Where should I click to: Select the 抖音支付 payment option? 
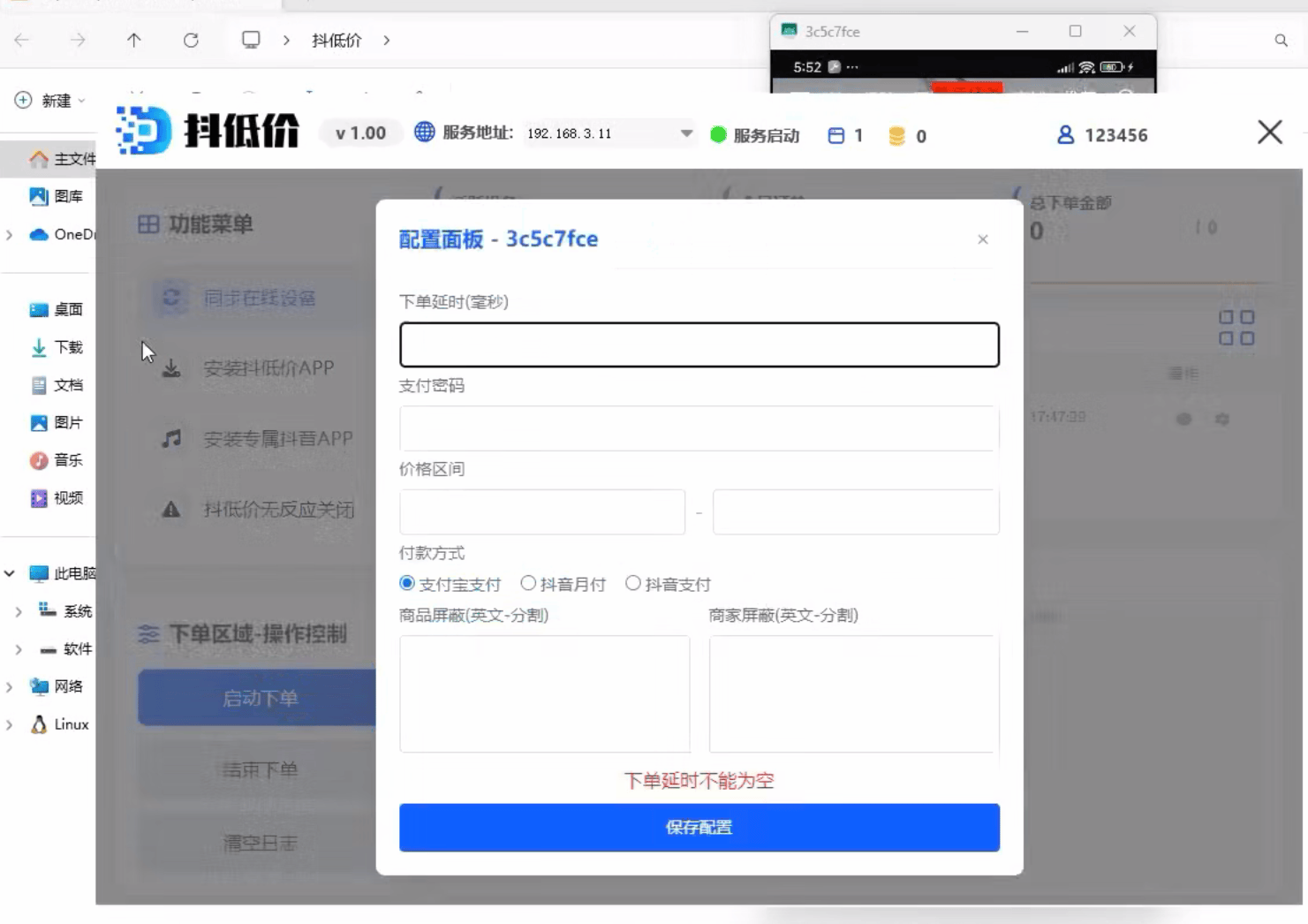tap(632, 582)
